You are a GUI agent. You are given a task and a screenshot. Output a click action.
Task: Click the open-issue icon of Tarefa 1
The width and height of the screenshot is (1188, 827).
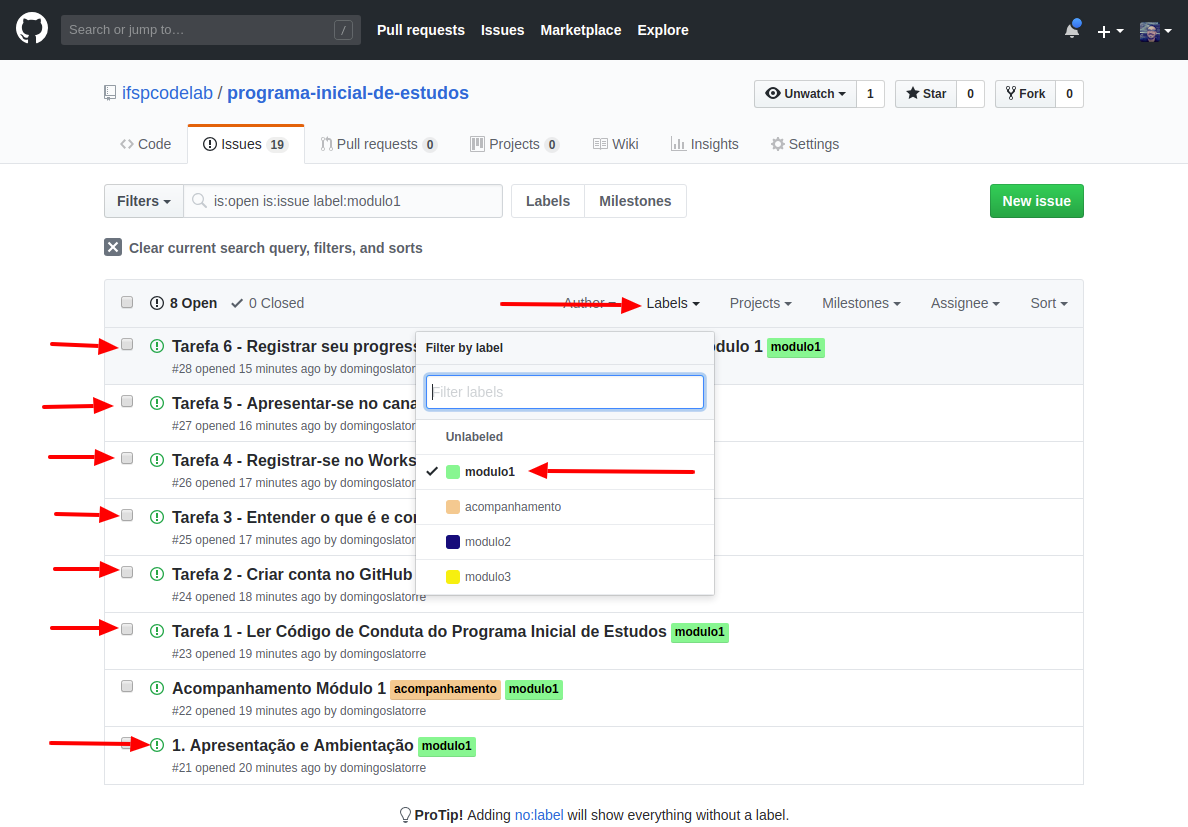[x=157, y=631]
